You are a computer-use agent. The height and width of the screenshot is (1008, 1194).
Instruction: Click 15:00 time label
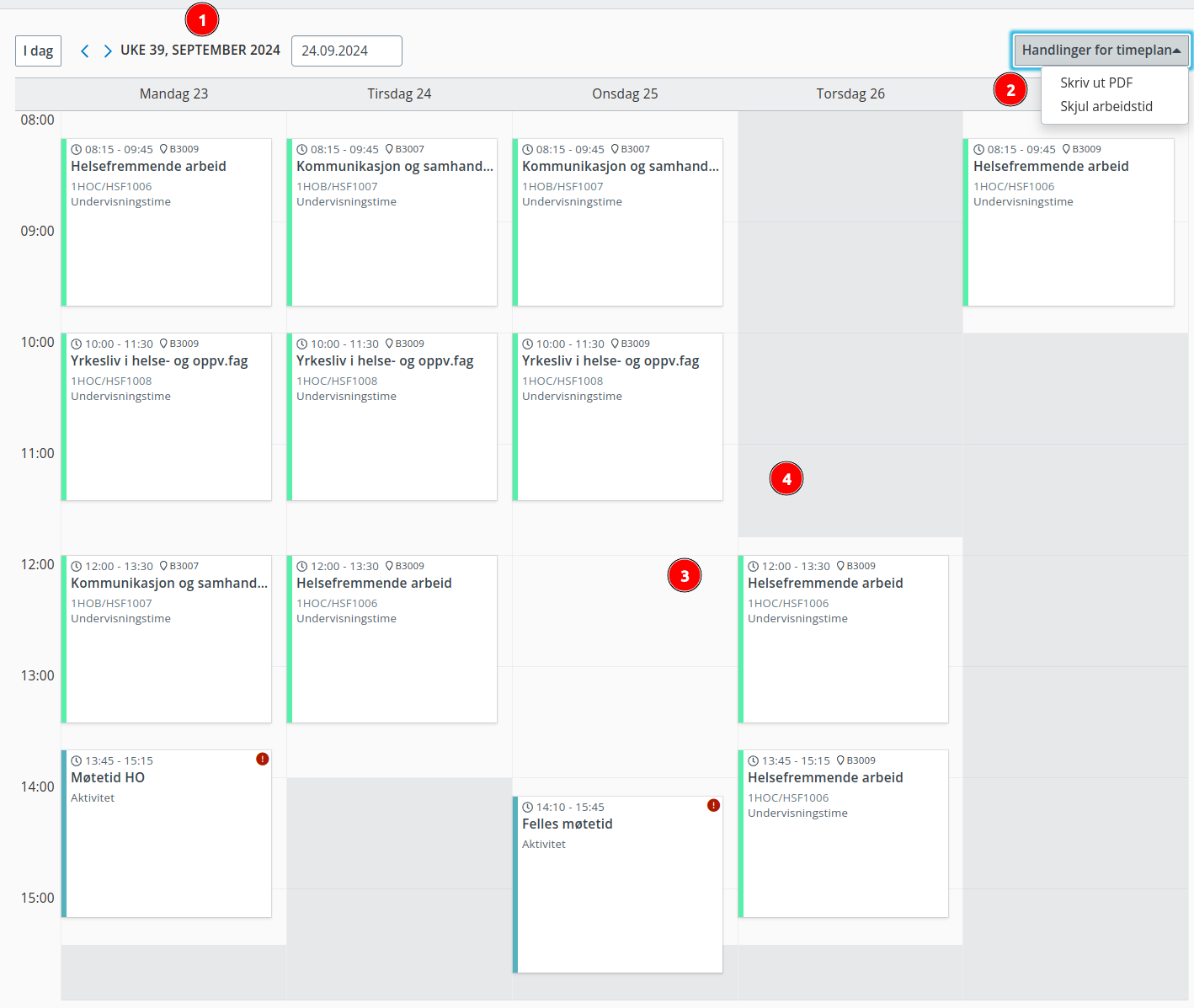pos(37,899)
